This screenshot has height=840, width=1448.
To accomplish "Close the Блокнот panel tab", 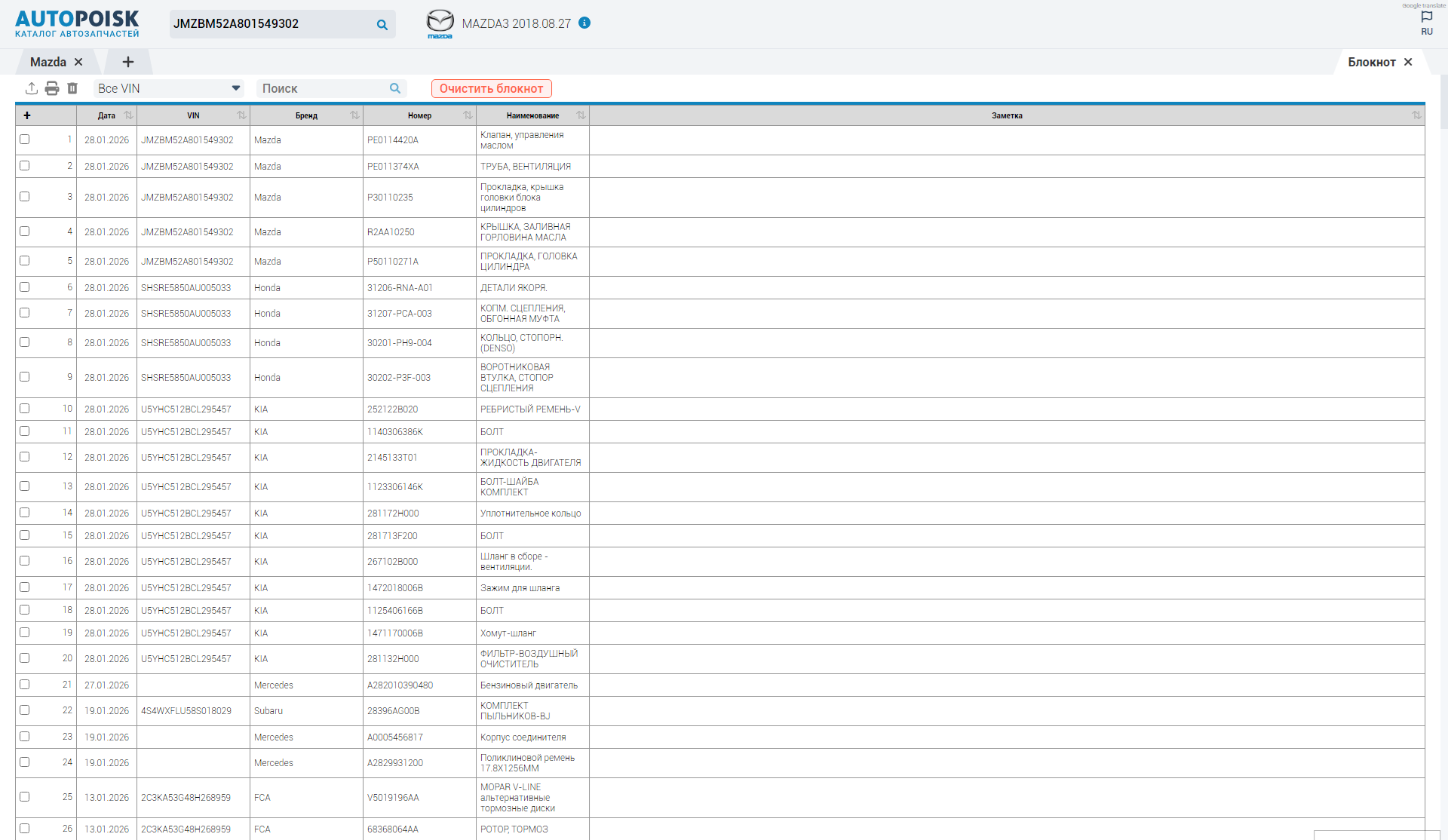I will click(x=1408, y=62).
